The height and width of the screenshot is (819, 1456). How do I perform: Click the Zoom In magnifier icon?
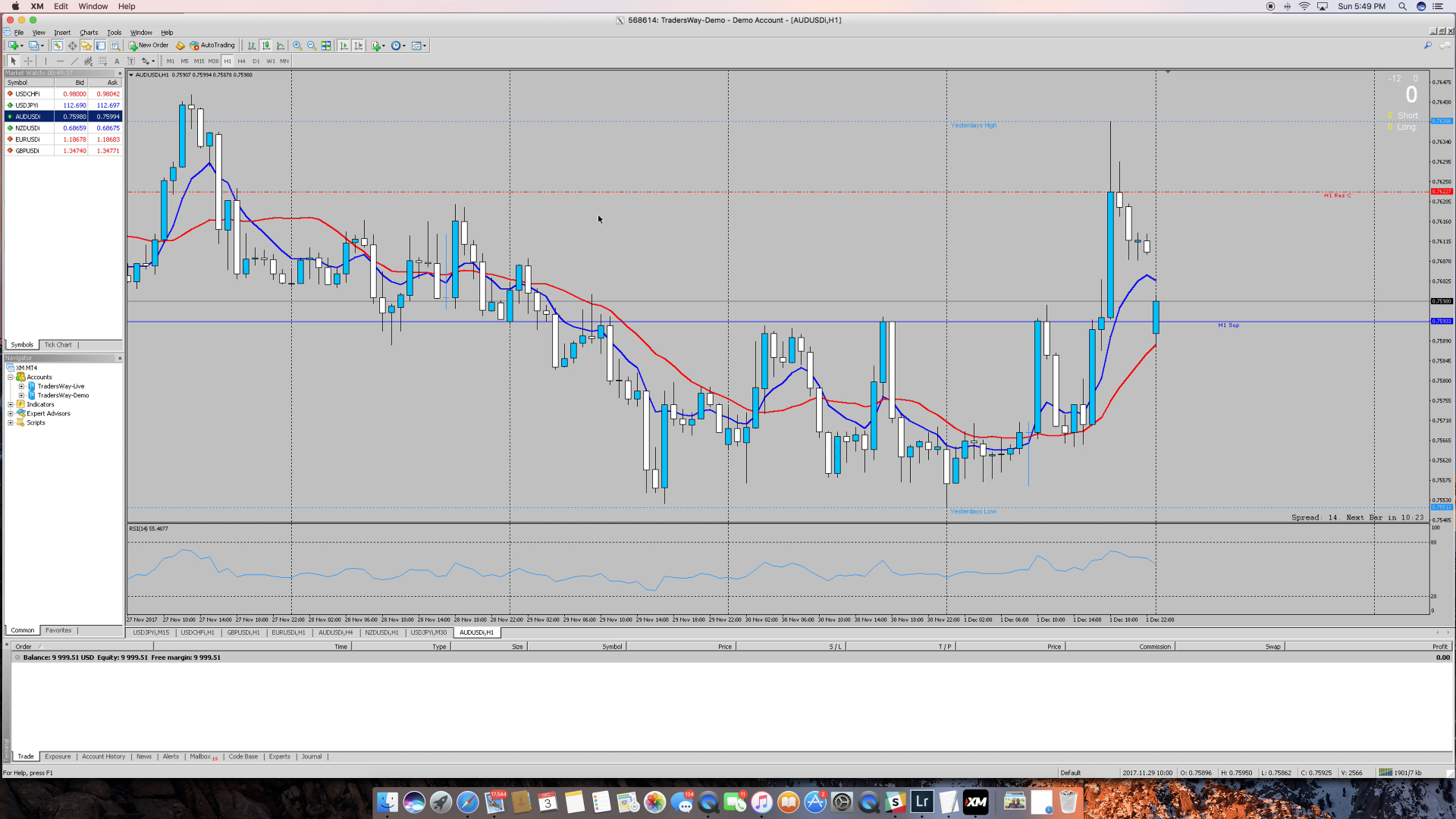click(297, 45)
